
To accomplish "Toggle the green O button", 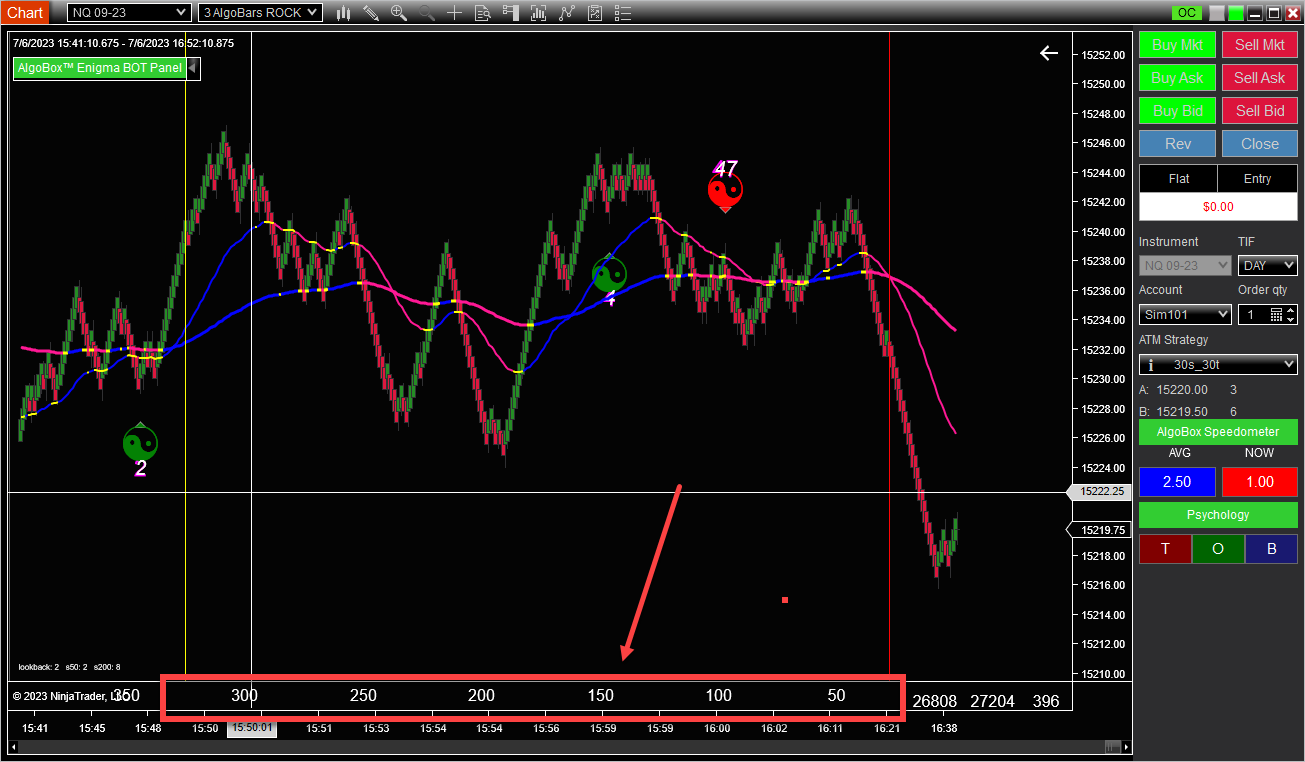I will [x=1218, y=549].
